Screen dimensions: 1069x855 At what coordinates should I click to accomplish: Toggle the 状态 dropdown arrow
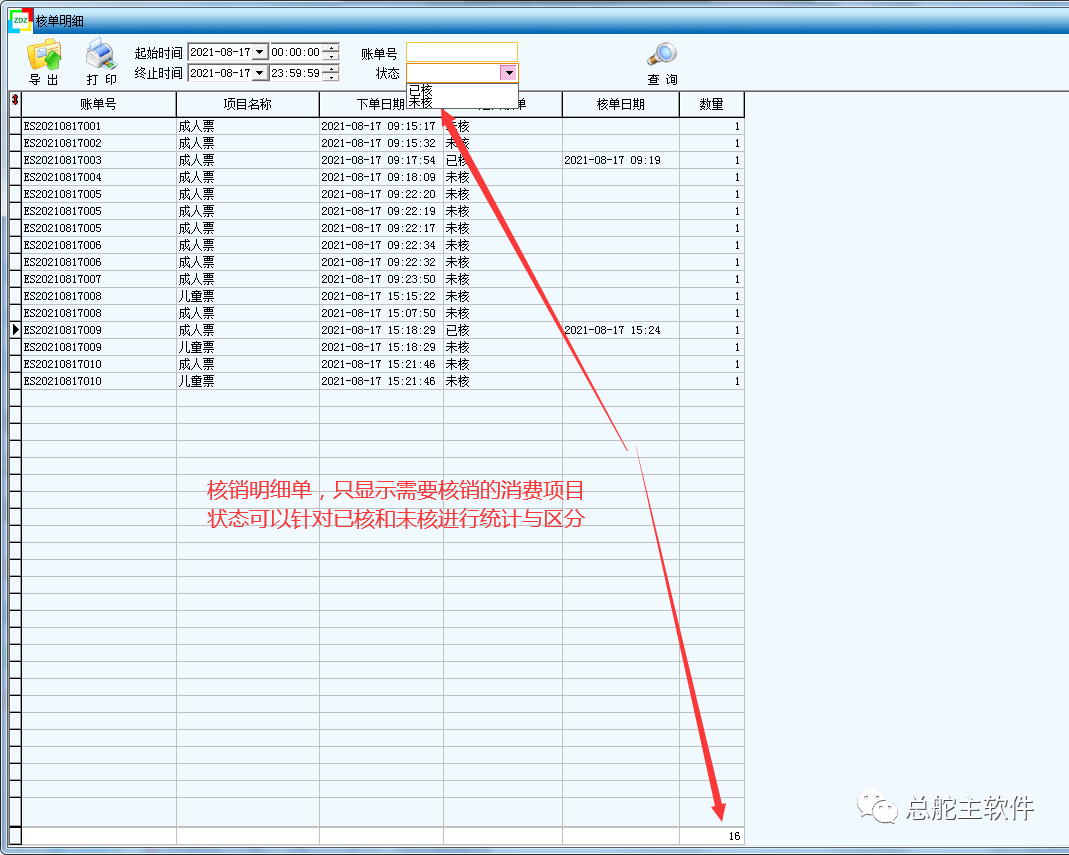[x=509, y=73]
